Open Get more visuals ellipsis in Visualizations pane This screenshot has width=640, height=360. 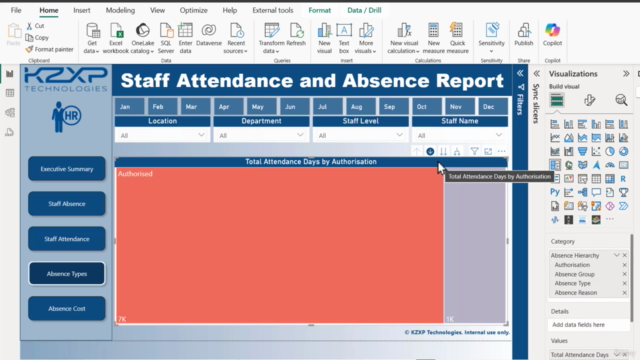click(x=610, y=219)
